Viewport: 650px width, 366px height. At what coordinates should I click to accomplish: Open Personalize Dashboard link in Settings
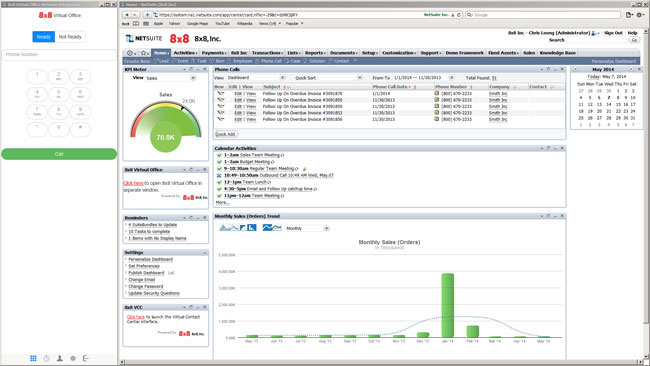tap(150, 259)
